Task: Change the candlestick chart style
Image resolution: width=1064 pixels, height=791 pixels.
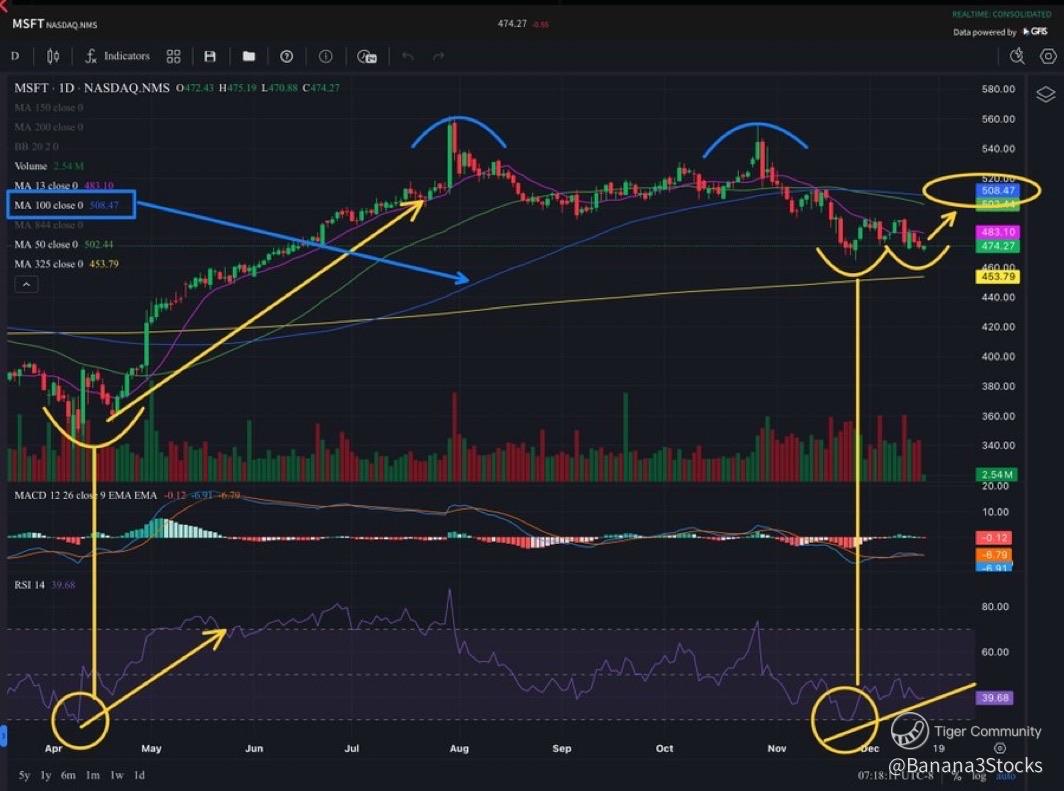Action: coord(53,56)
